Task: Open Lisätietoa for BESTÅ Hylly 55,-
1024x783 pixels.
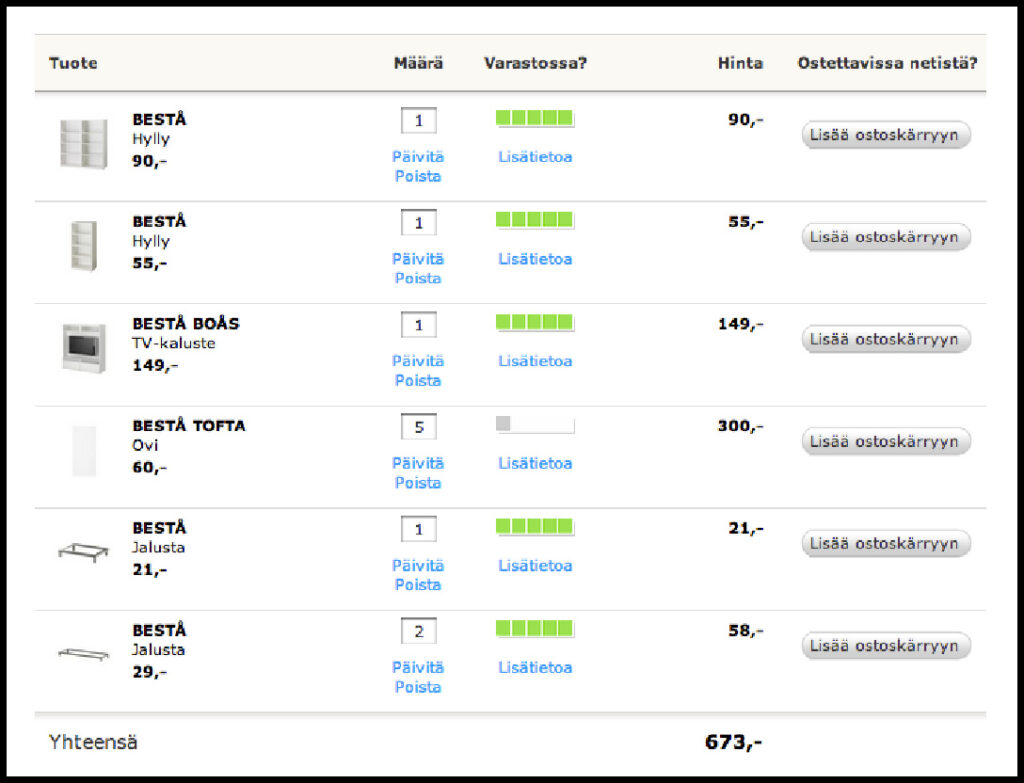Action: coord(535,259)
